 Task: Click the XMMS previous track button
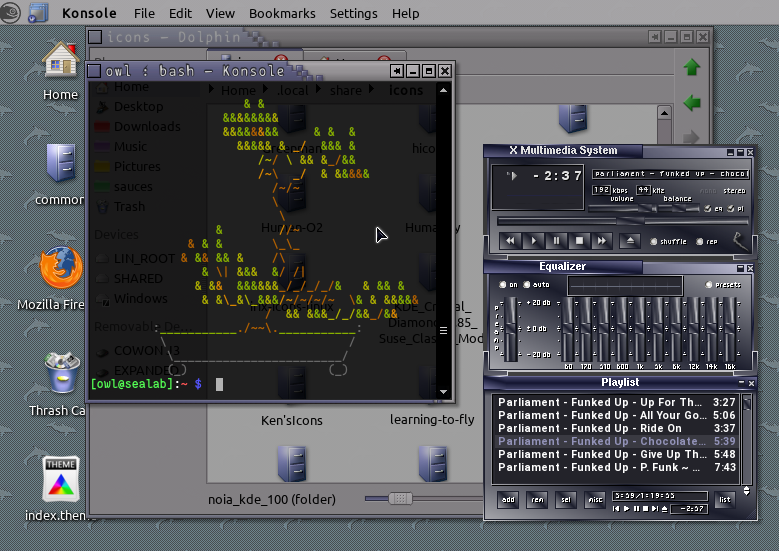(x=510, y=241)
